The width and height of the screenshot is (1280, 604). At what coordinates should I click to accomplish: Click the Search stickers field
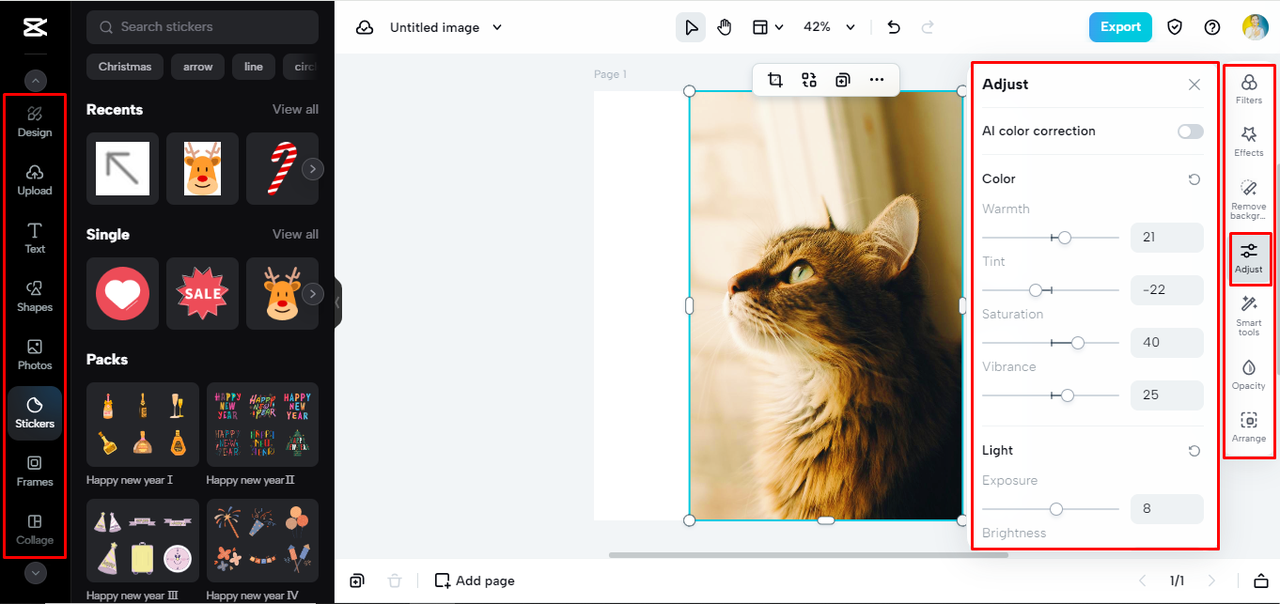203,27
